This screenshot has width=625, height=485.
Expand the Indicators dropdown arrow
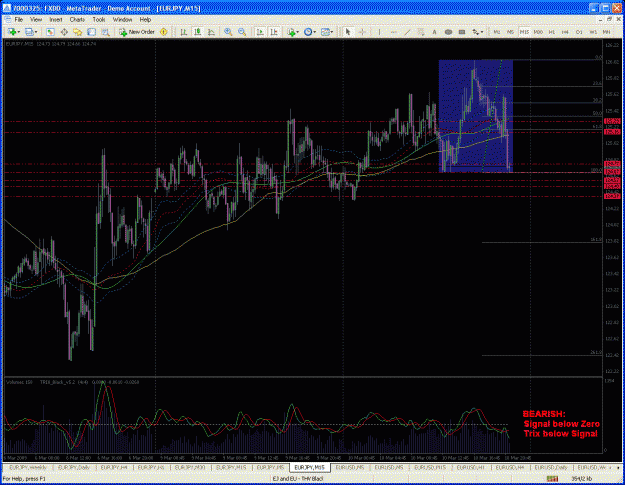298,32
